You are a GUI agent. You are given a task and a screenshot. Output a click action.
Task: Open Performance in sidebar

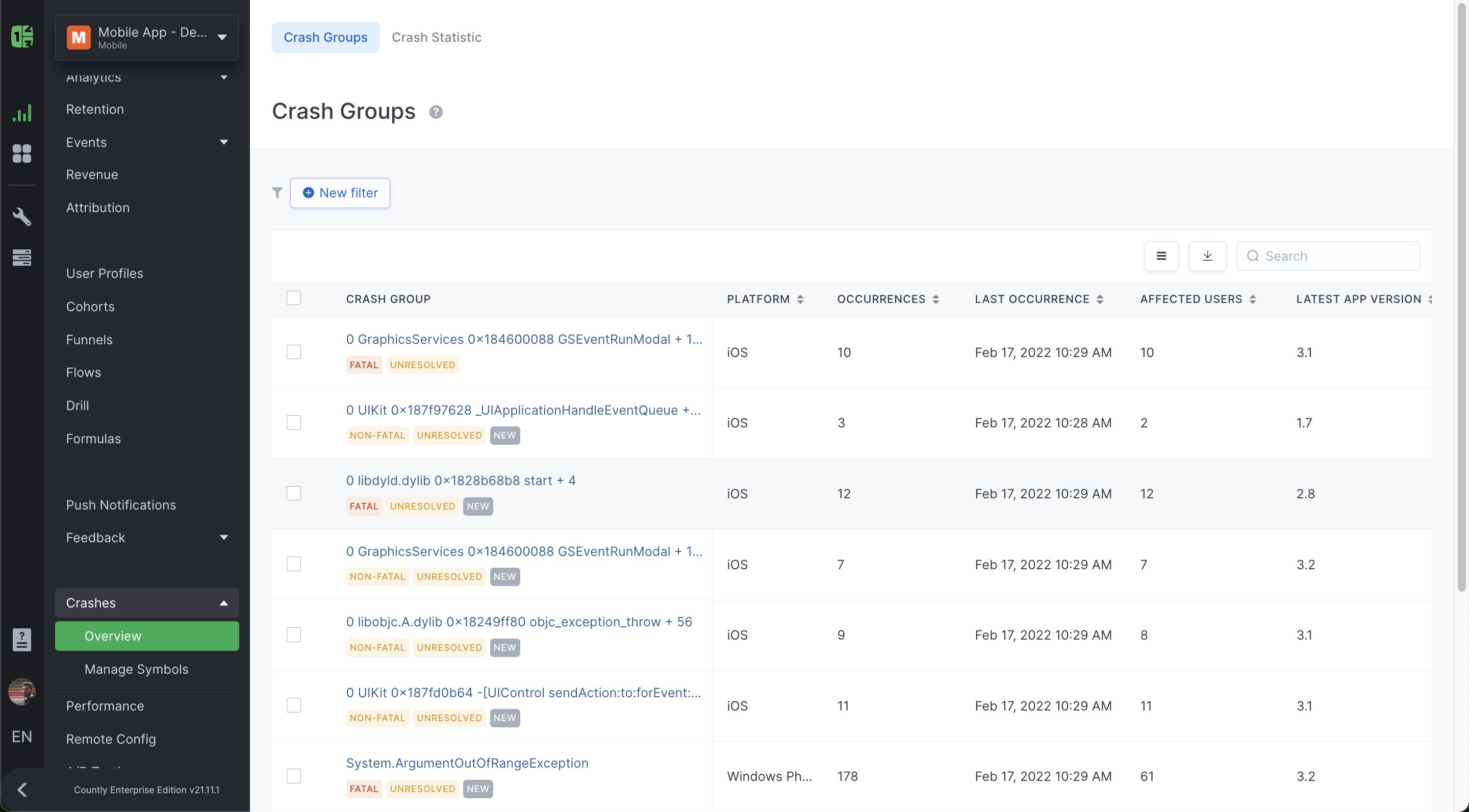click(105, 706)
